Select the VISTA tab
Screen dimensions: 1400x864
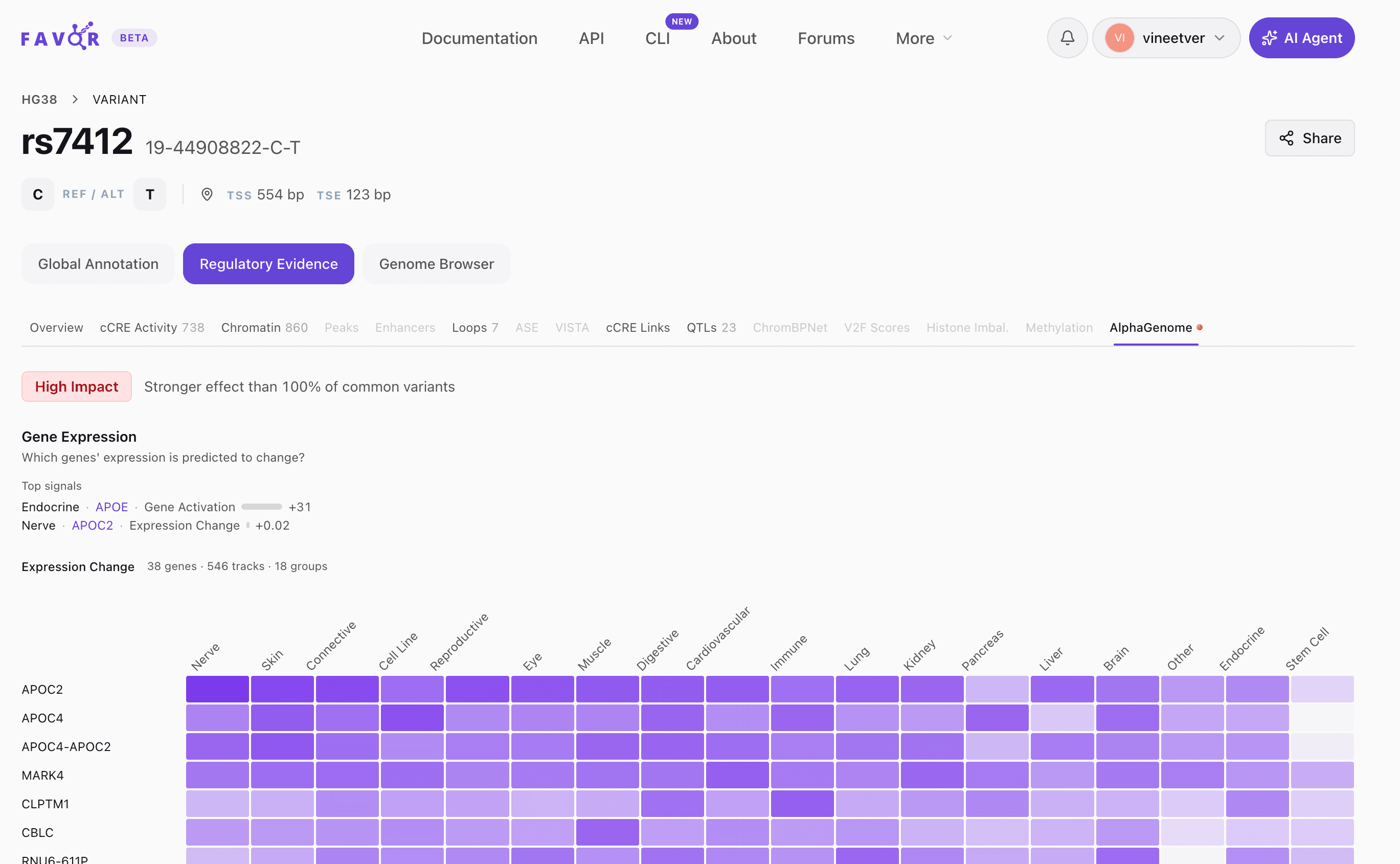(x=572, y=327)
